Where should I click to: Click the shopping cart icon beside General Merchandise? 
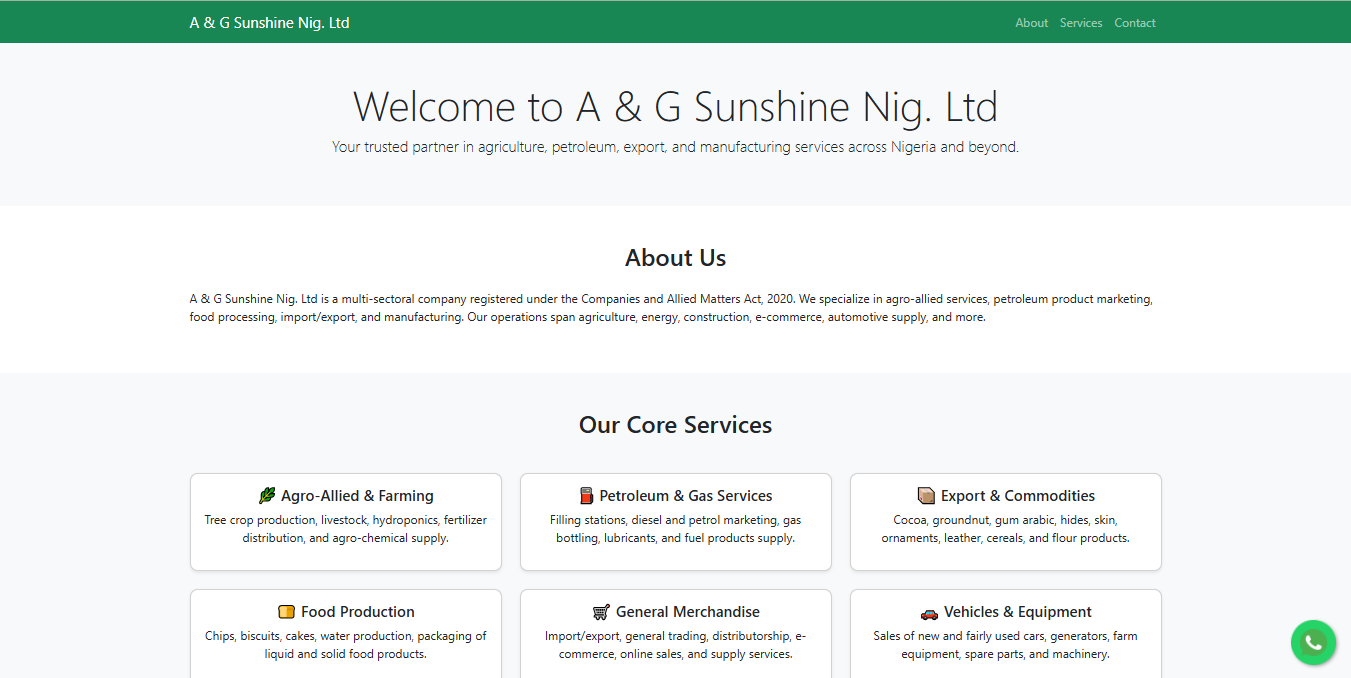click(601, 612)
